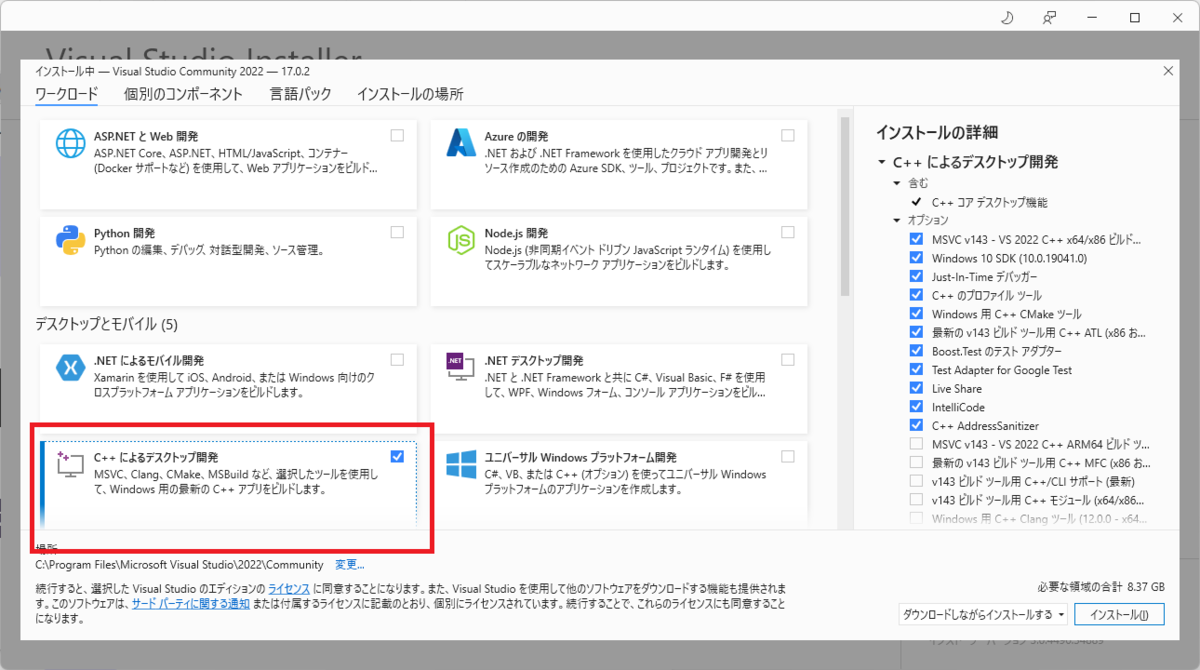Click the install path C:\Program Files\Microsoft Visual Studio text
This screenshot has height=670, width=1200.
coord(179,565)
